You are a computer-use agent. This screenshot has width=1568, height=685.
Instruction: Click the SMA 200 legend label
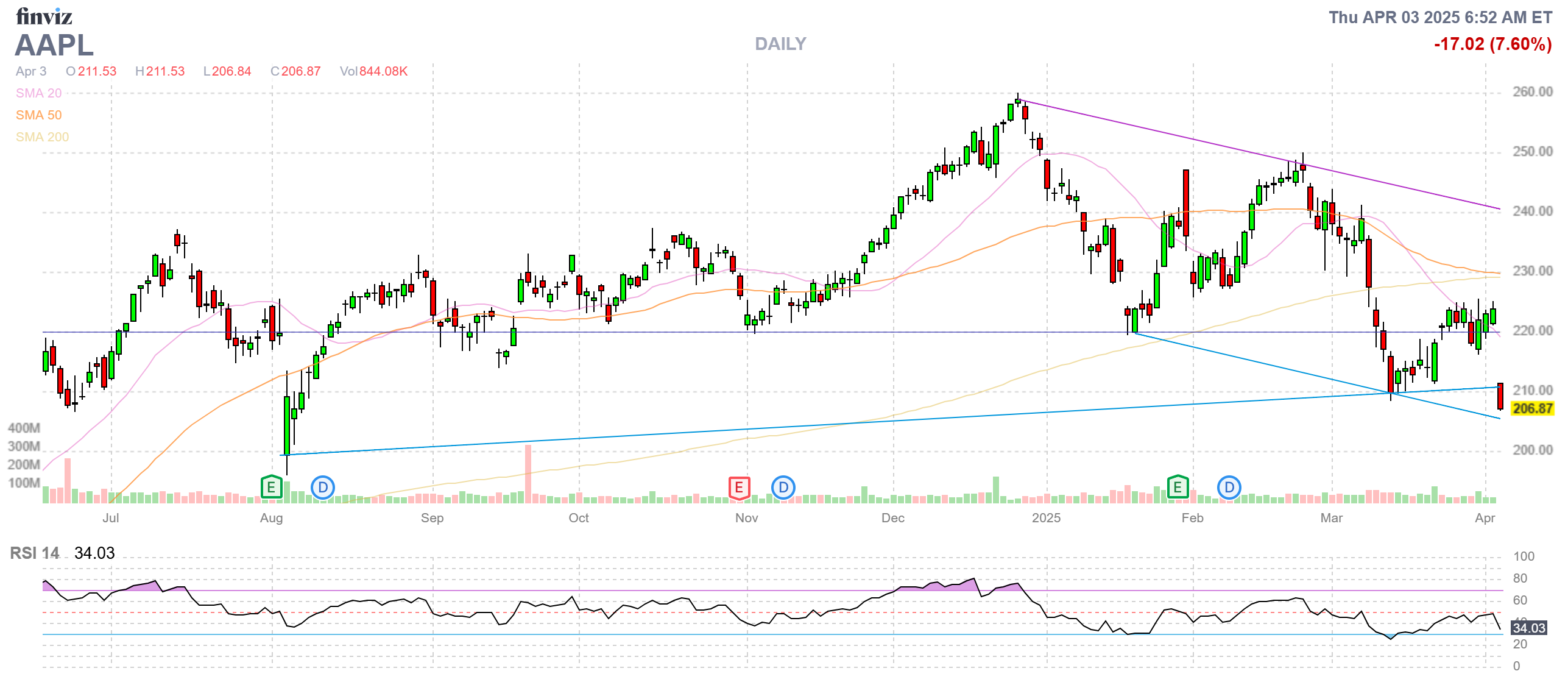(x=42, y=137)
